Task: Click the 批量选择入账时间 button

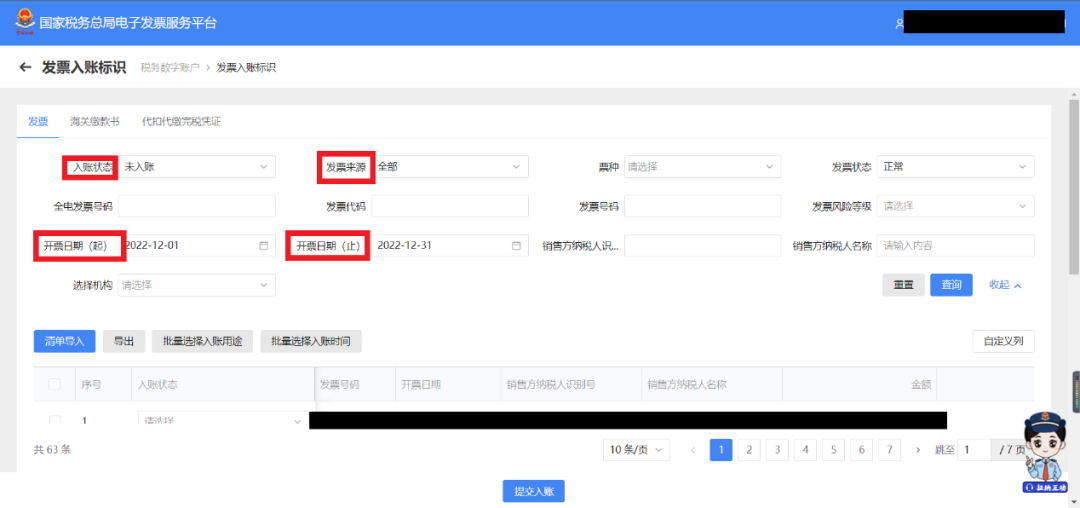Action: 311,341
